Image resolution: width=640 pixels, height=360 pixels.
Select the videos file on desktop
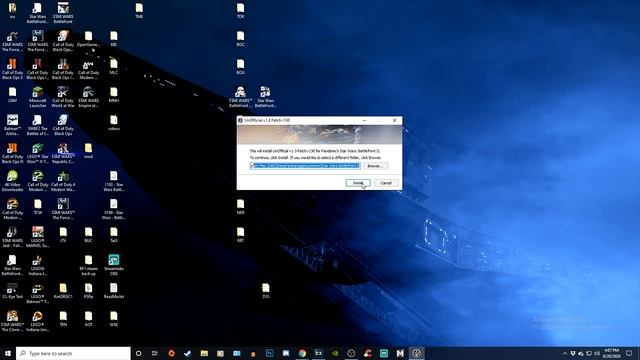pos(113,123)
